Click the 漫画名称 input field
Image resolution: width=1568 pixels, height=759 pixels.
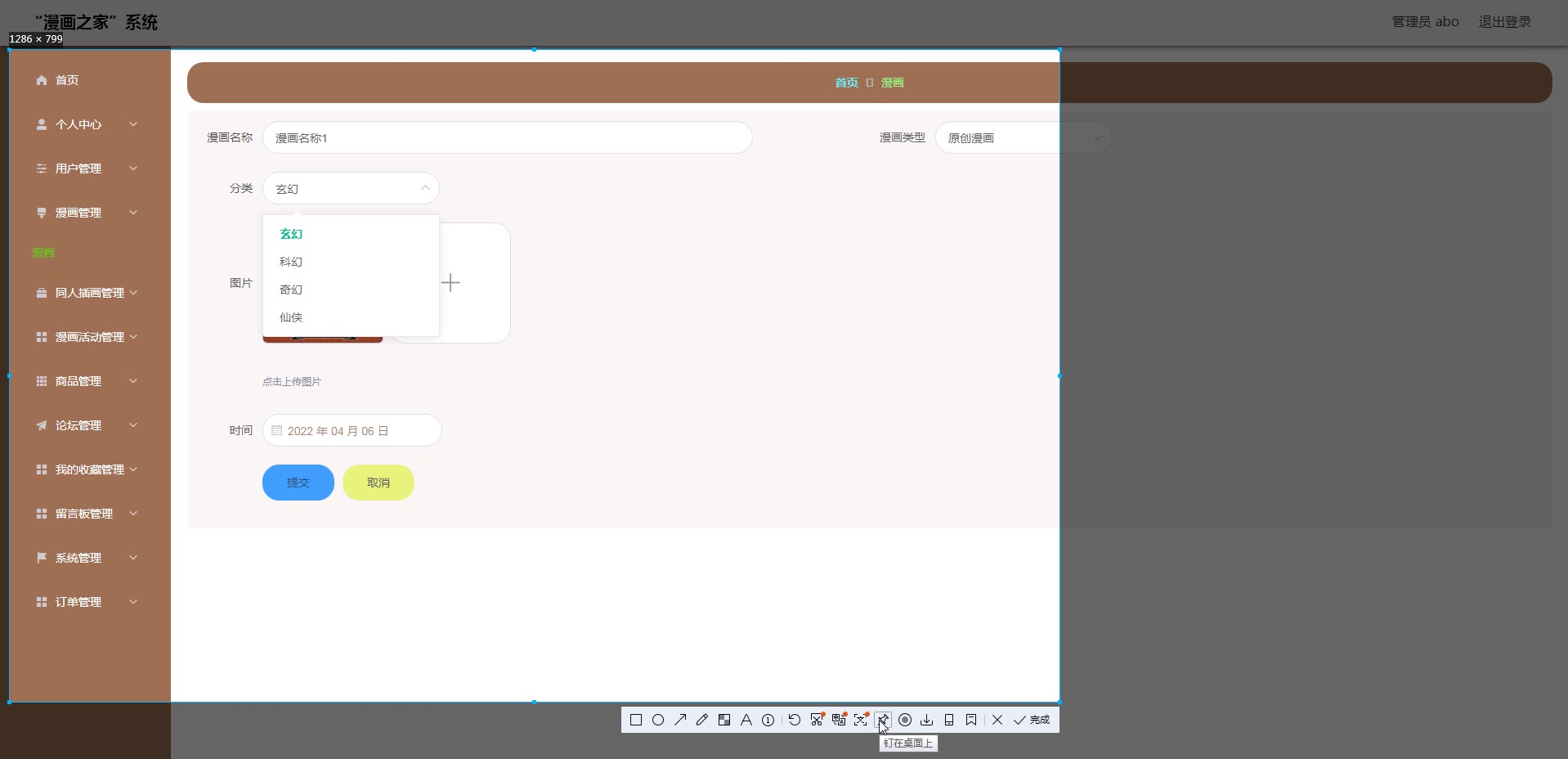(x=507, y=137)
